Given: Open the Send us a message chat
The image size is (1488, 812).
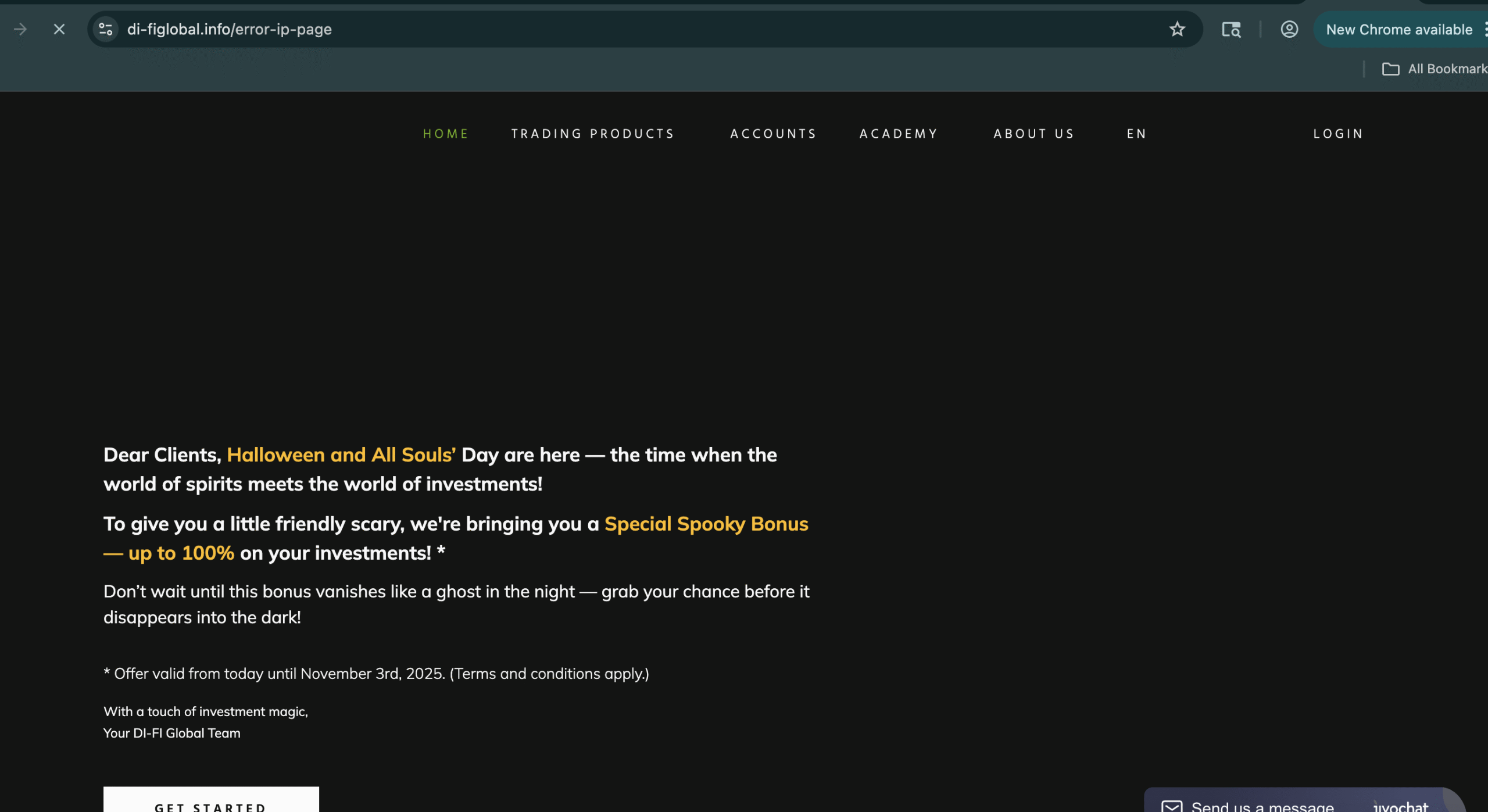Looking at the screenshot, I should pos(1262,806).
